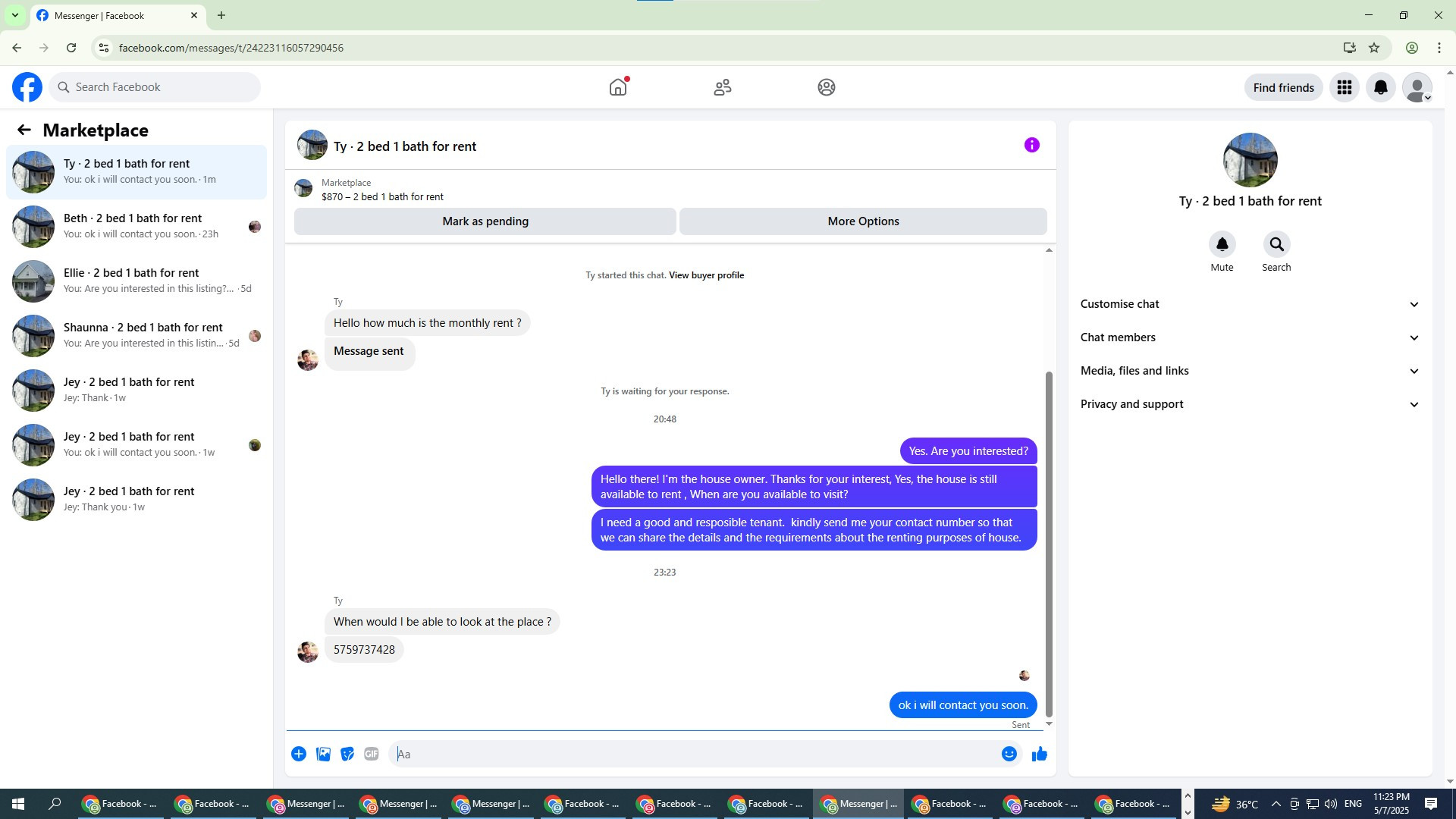Click the chat message scrollbar
This screenshot has height=819, width=1456.
(1049, 542)
